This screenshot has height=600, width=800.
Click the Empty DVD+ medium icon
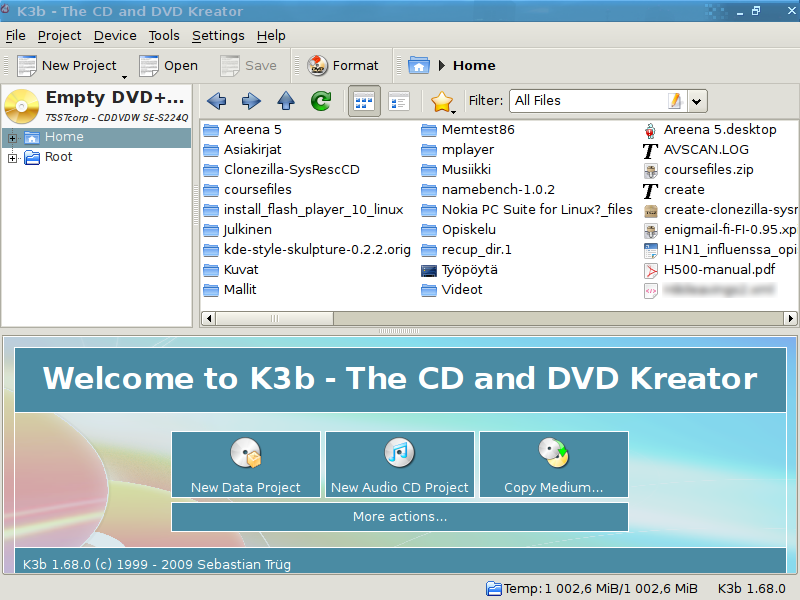coord(21,106)
